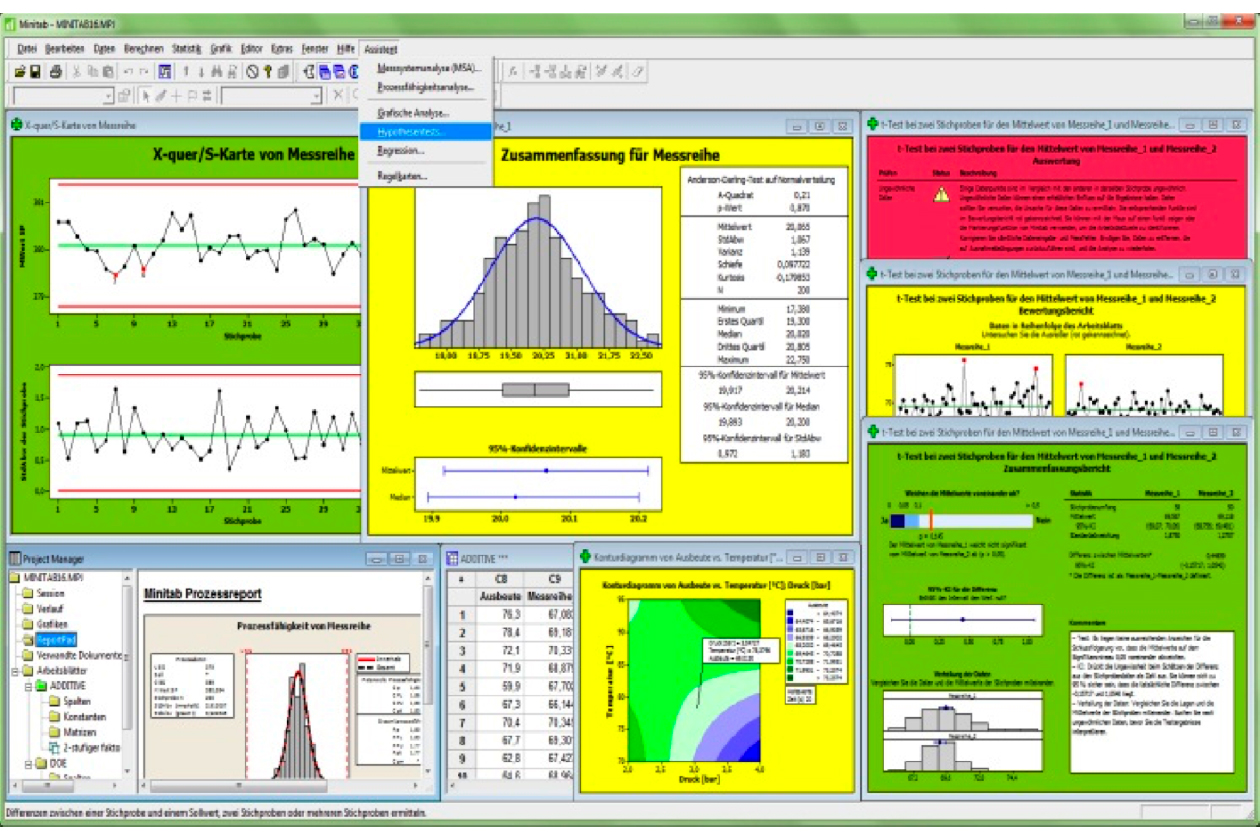This screenshot has width=1260, height=840.
Task: Select the Grafiken folder in Project Manager
Action: point(51,623)
